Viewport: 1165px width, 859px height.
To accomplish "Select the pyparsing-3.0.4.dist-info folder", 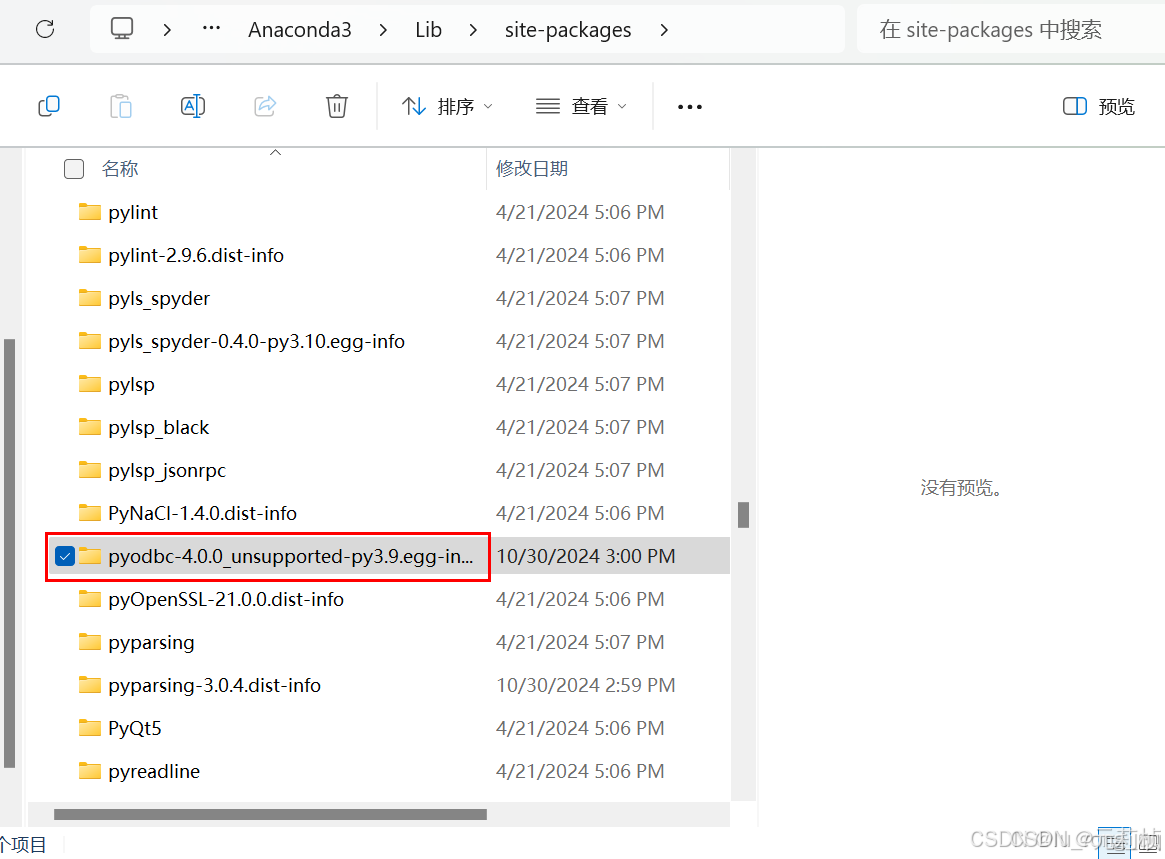I will pyautogui.click(x=215, y=686).
